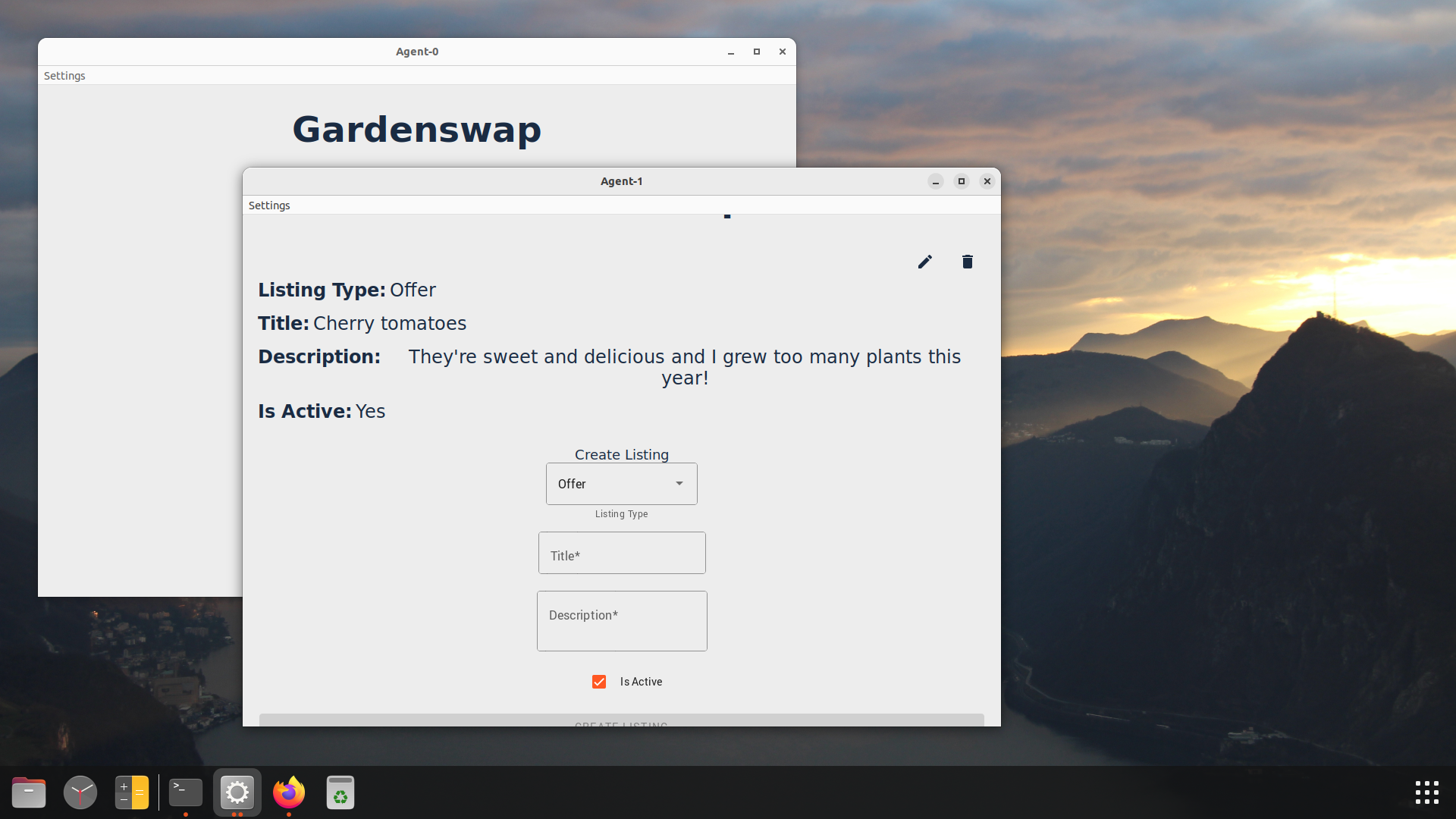Open a terminal from the dock
The height and width of the screenshot is (819, 1456).
tap(184, 792)
